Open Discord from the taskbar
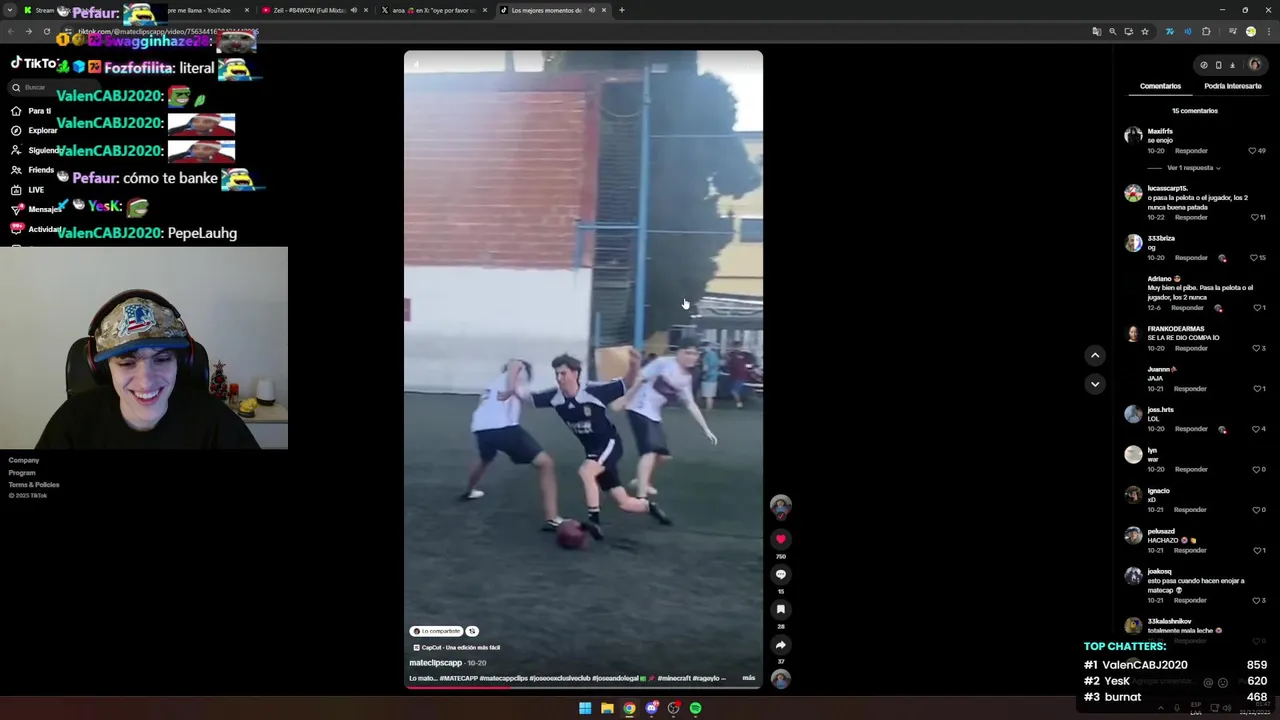The width and height of the screenshot is (1280, 720). coord(651,708)
